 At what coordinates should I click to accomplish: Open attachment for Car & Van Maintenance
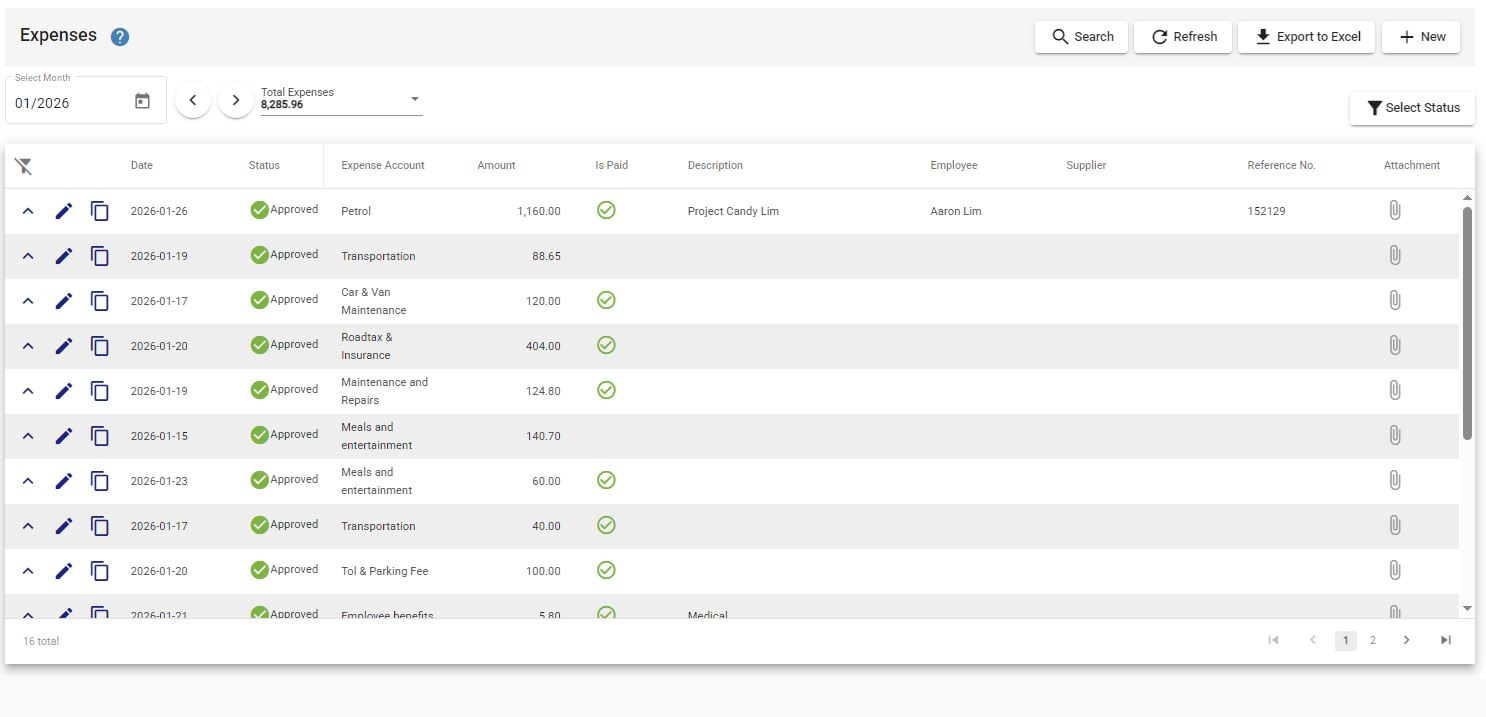(x=1395, y=301)
